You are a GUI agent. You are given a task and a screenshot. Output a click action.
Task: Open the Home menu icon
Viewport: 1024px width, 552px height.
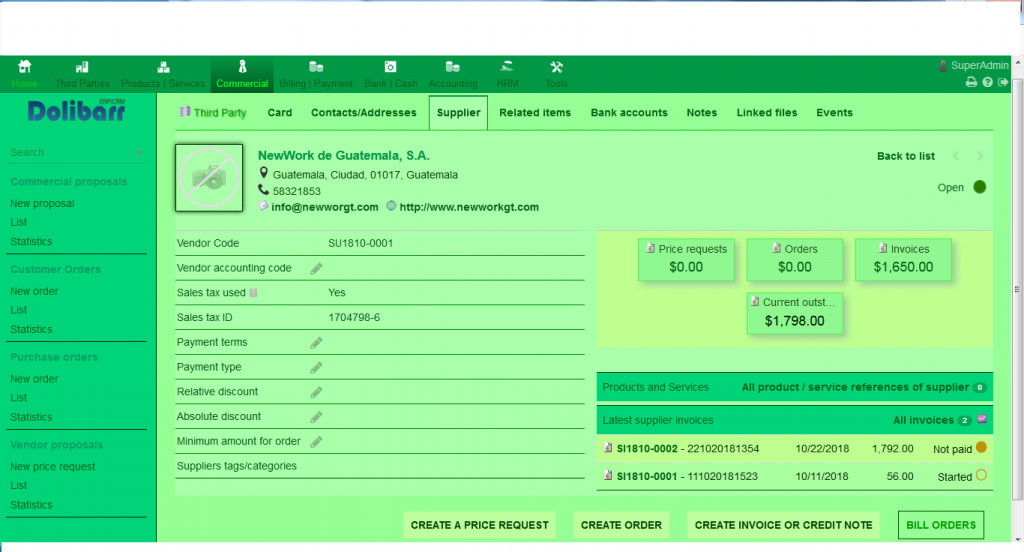[25, 67]
